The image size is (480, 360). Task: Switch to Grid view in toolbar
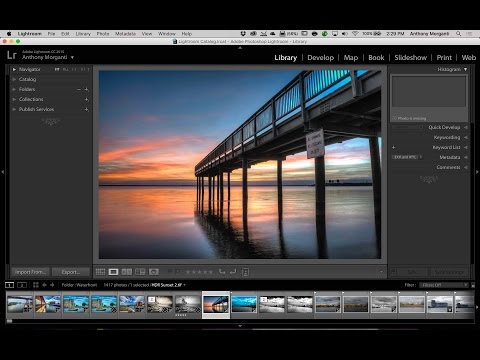(100, 272)
